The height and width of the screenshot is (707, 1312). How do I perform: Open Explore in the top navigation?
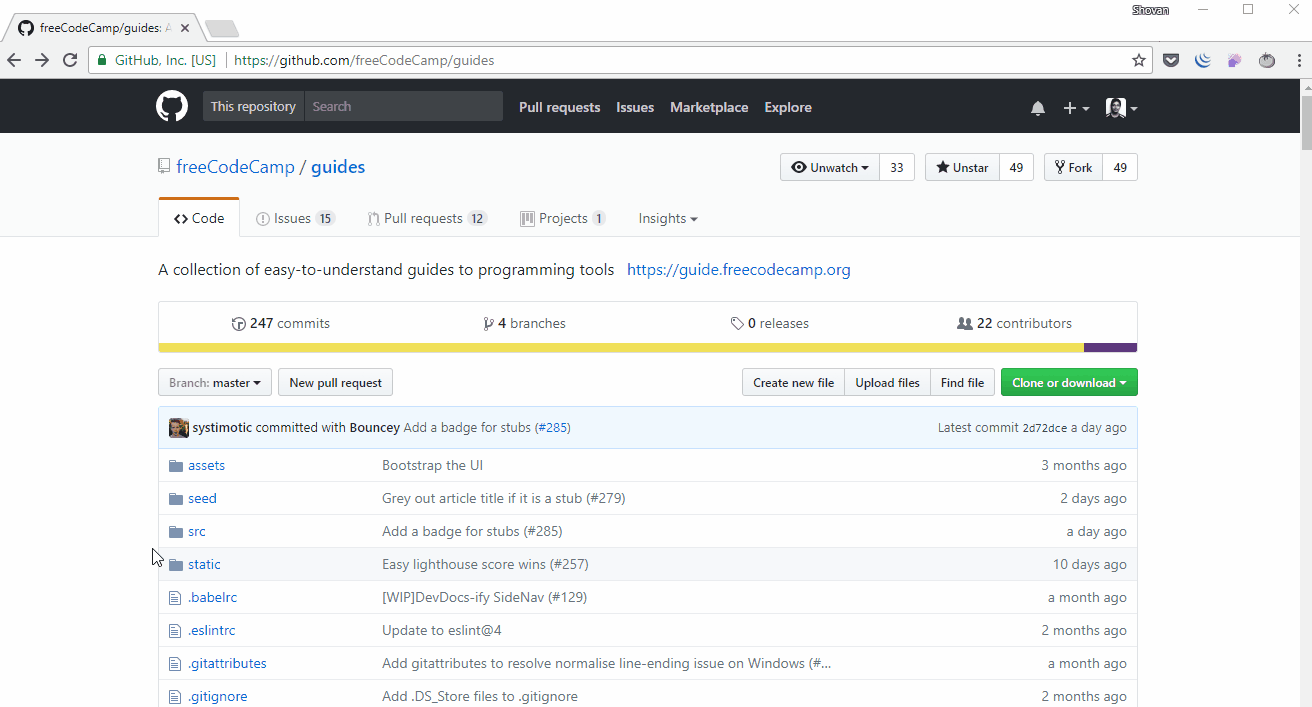[x=788, y=107]
